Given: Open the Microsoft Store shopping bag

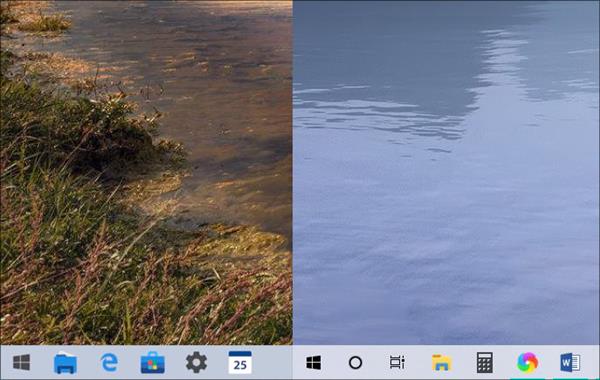Looking at the screenshot, I should coord(153,362).
